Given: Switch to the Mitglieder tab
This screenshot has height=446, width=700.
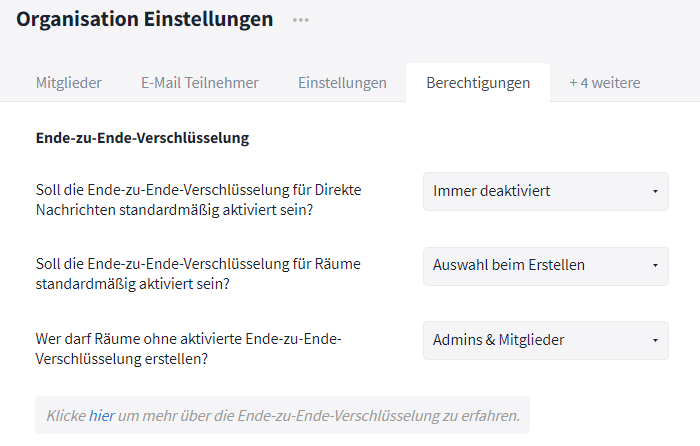Looking at the screenshot, I should tap(69, 83).
